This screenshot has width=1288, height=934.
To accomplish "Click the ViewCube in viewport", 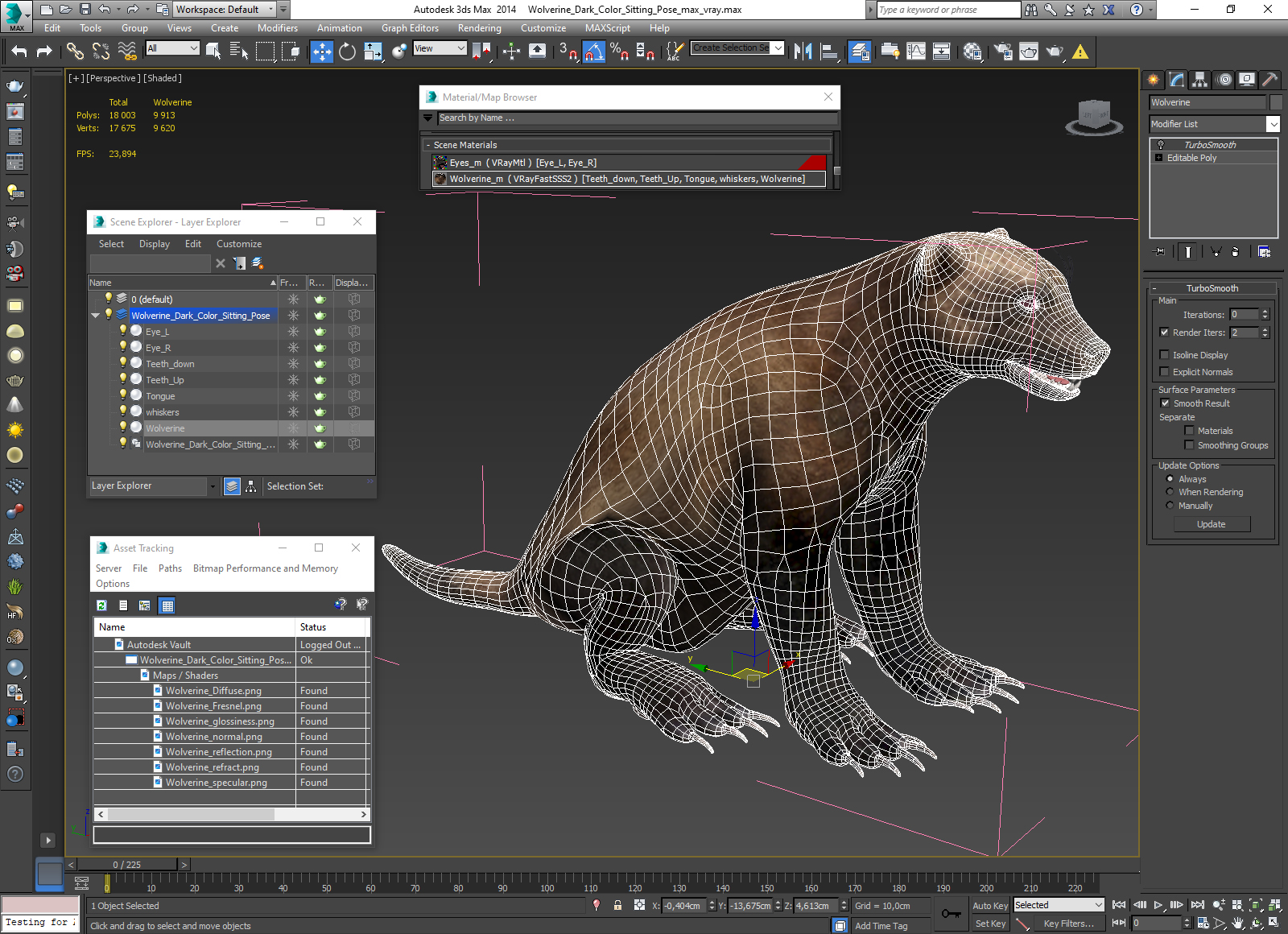I will pyautogui.click(x=1094, y=117).
